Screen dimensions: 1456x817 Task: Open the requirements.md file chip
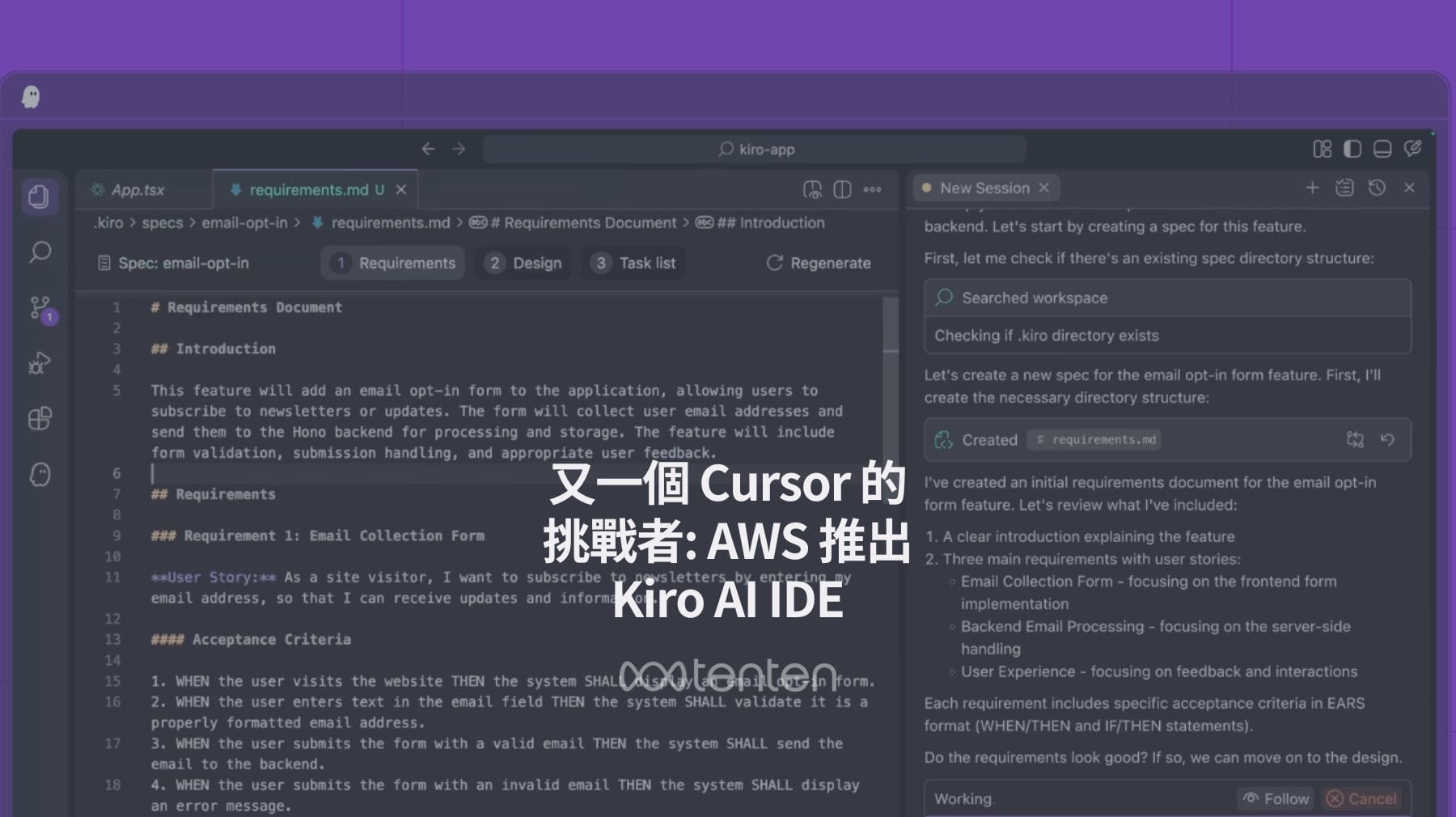[x=1094, y=439]
